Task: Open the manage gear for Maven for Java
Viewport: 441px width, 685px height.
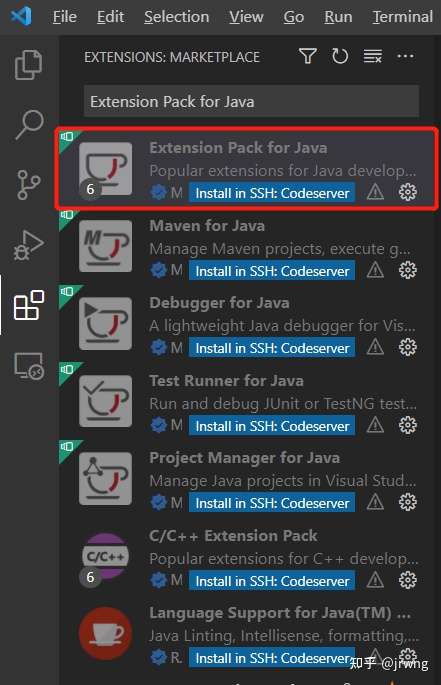Action: 408,270
